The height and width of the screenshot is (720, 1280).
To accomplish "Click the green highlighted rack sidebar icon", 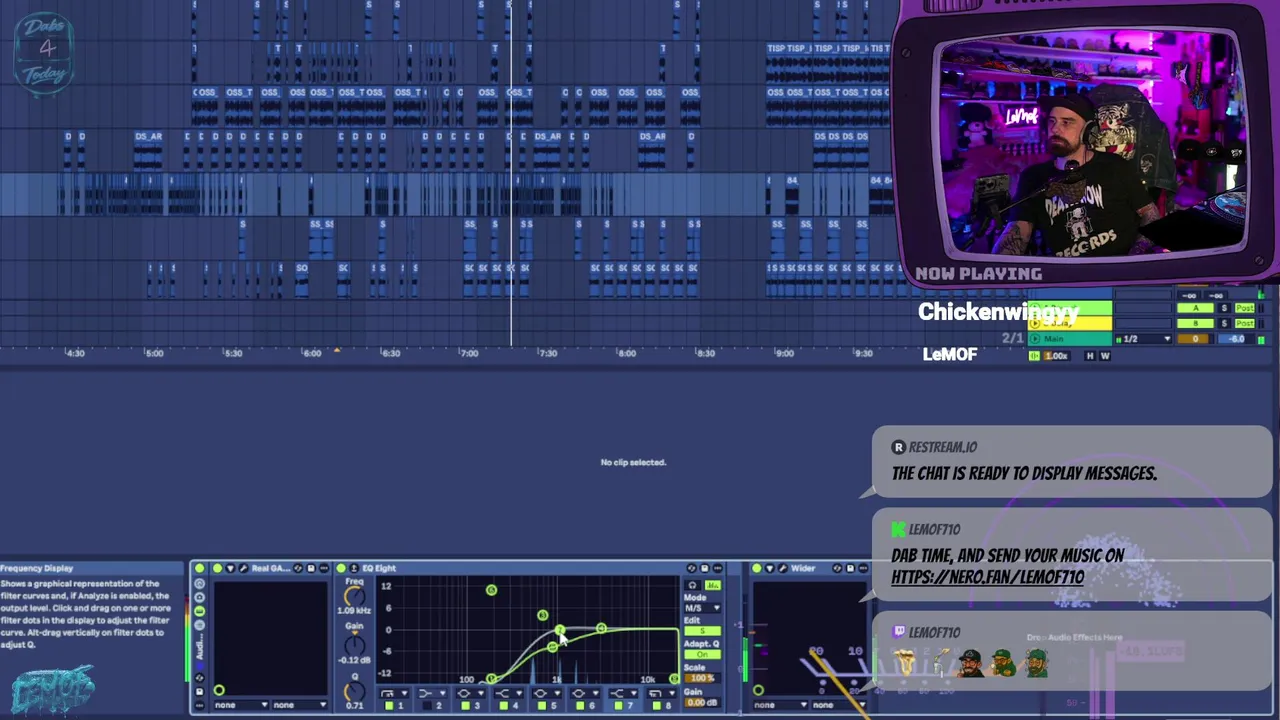I will [x=200, y=611].
